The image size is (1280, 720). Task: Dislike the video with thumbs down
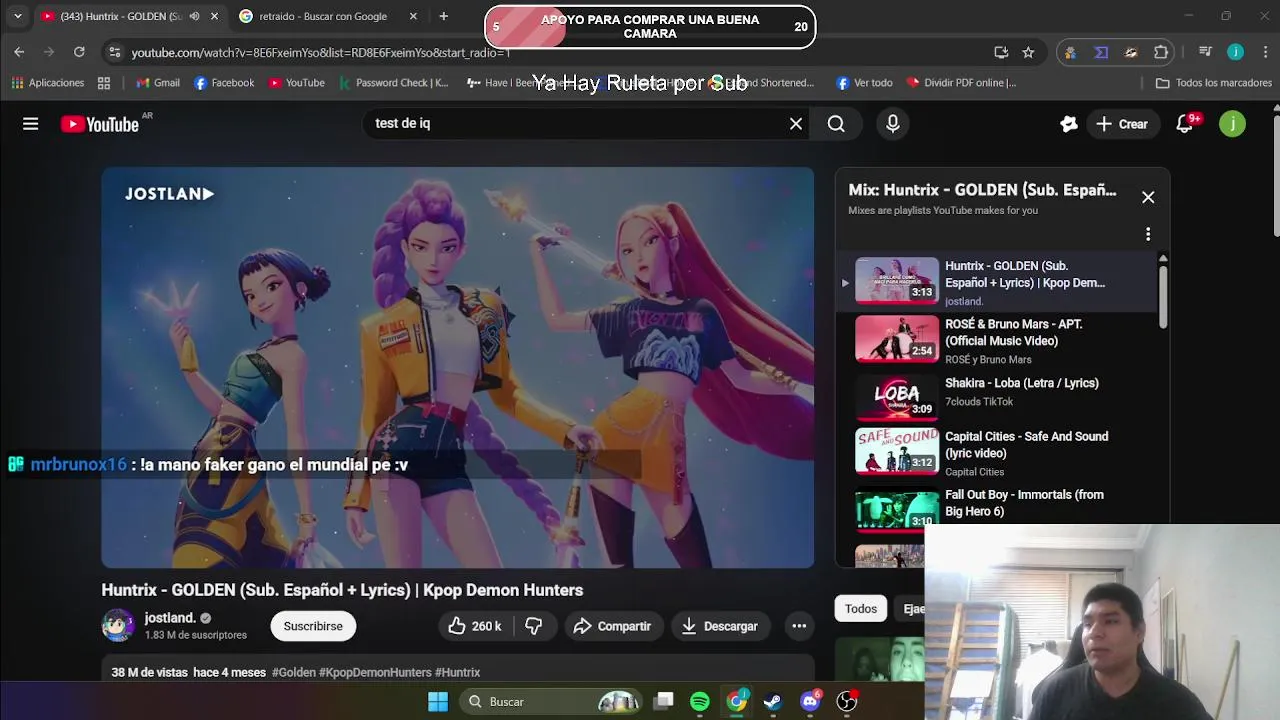click(534, 626)
